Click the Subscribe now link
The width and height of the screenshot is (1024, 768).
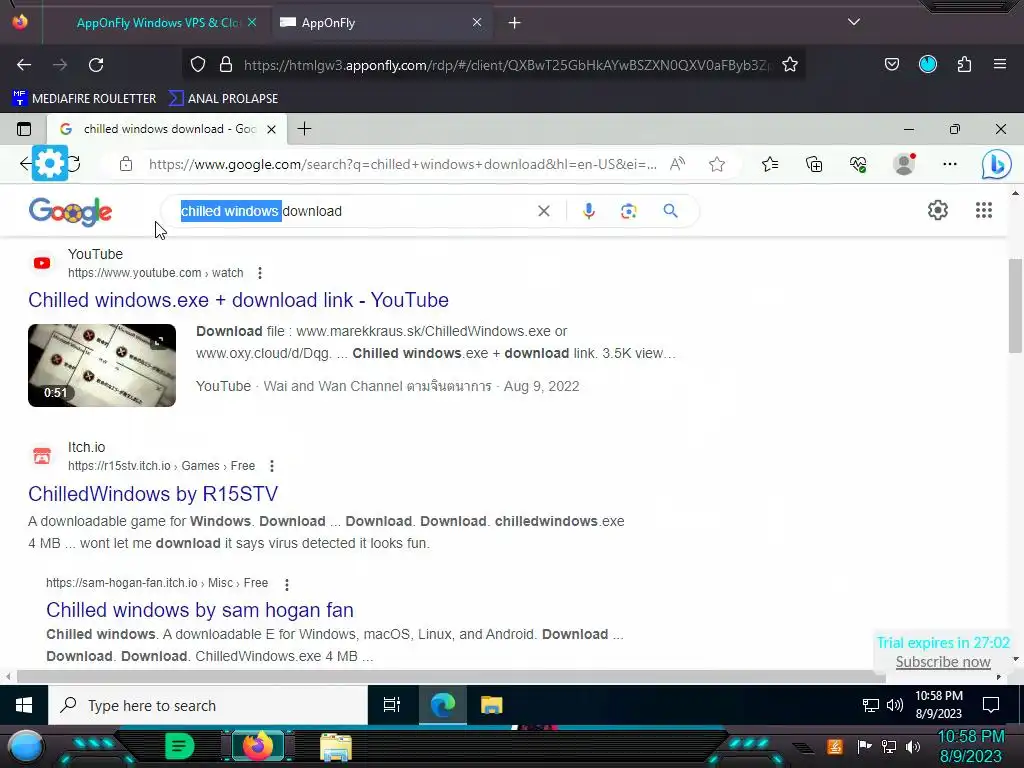(943, 662)
